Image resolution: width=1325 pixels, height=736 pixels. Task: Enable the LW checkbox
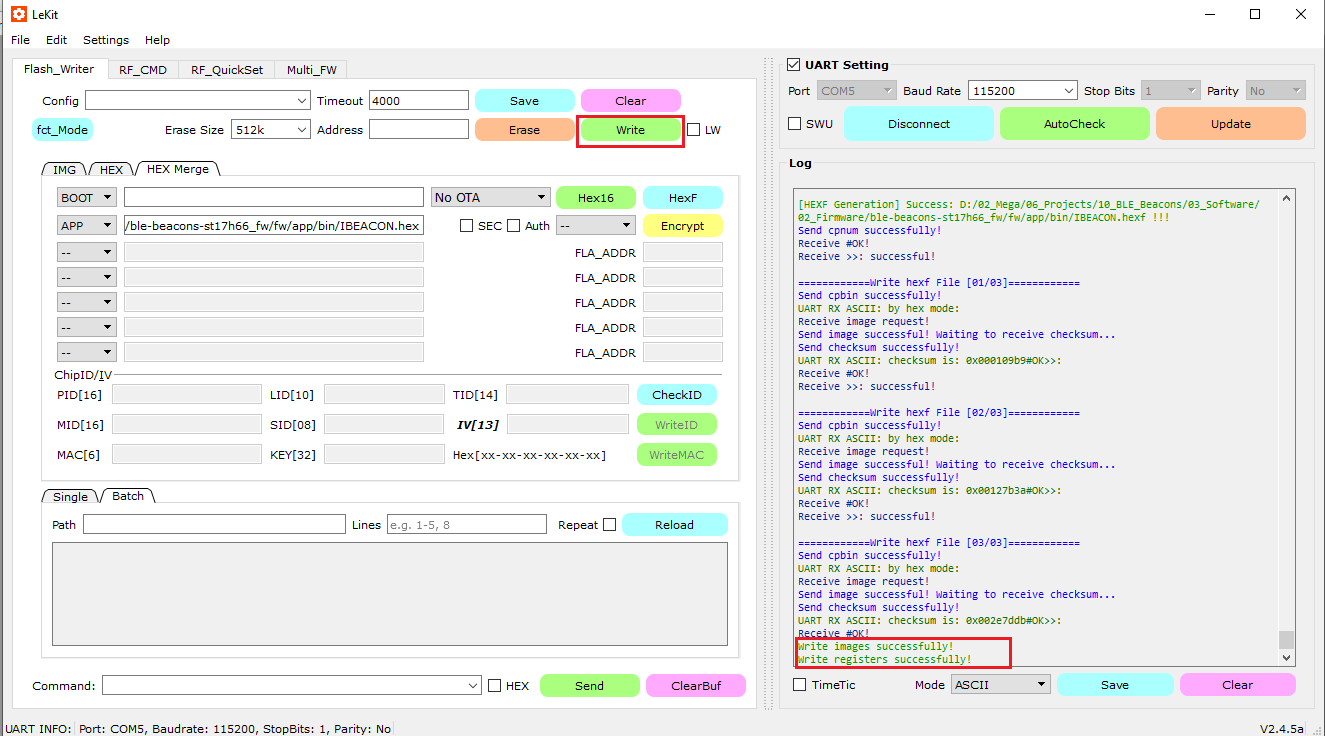(694, 130)
